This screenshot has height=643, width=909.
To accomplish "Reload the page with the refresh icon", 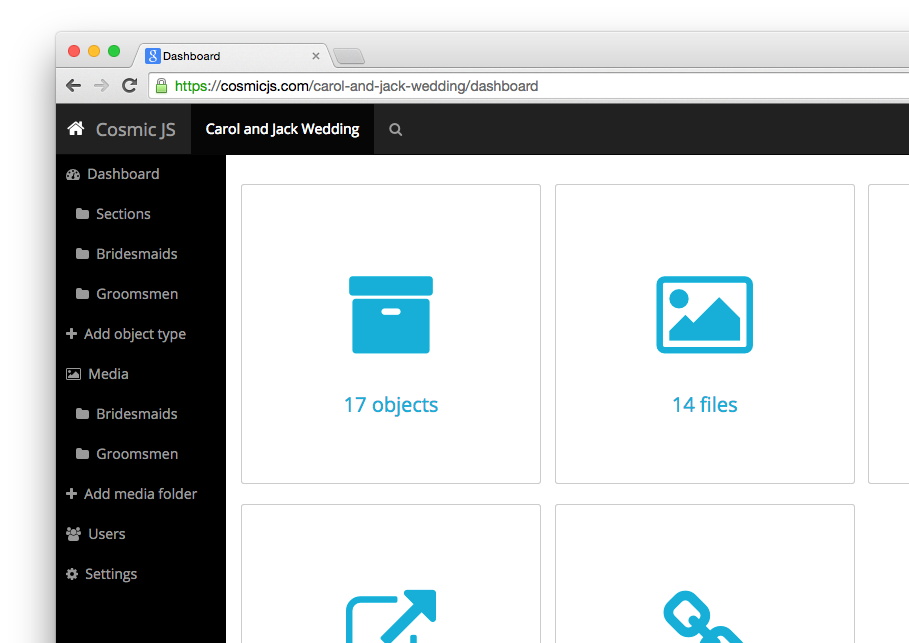I will (129, 86).
